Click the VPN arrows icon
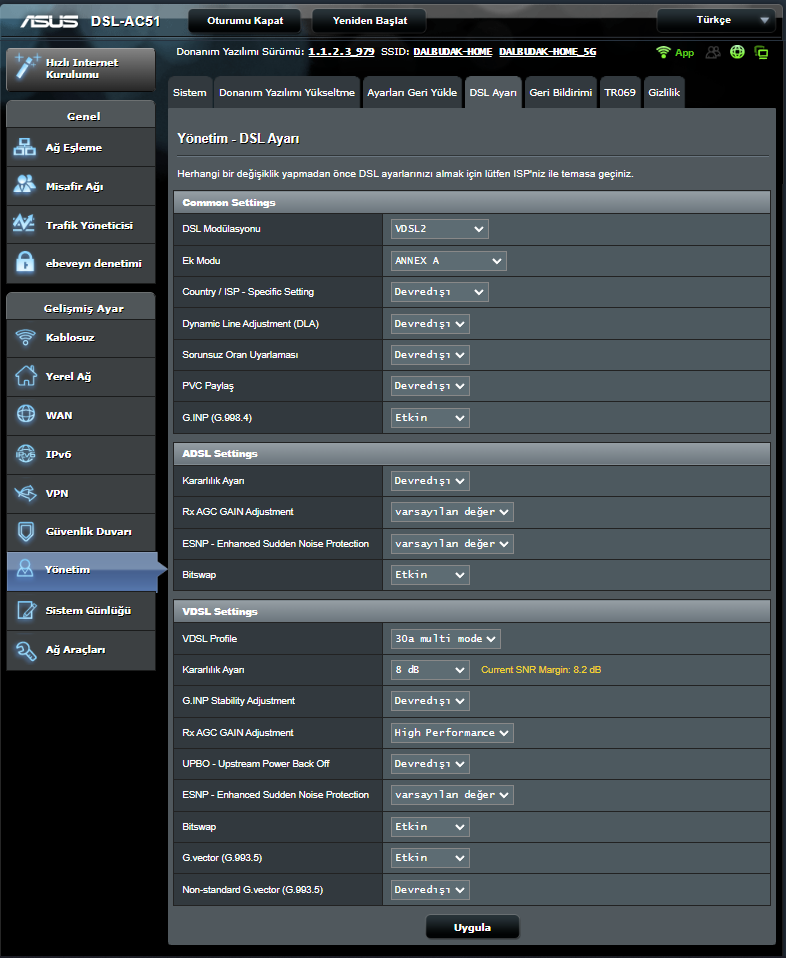786x958 pixels. pos(25,492)
